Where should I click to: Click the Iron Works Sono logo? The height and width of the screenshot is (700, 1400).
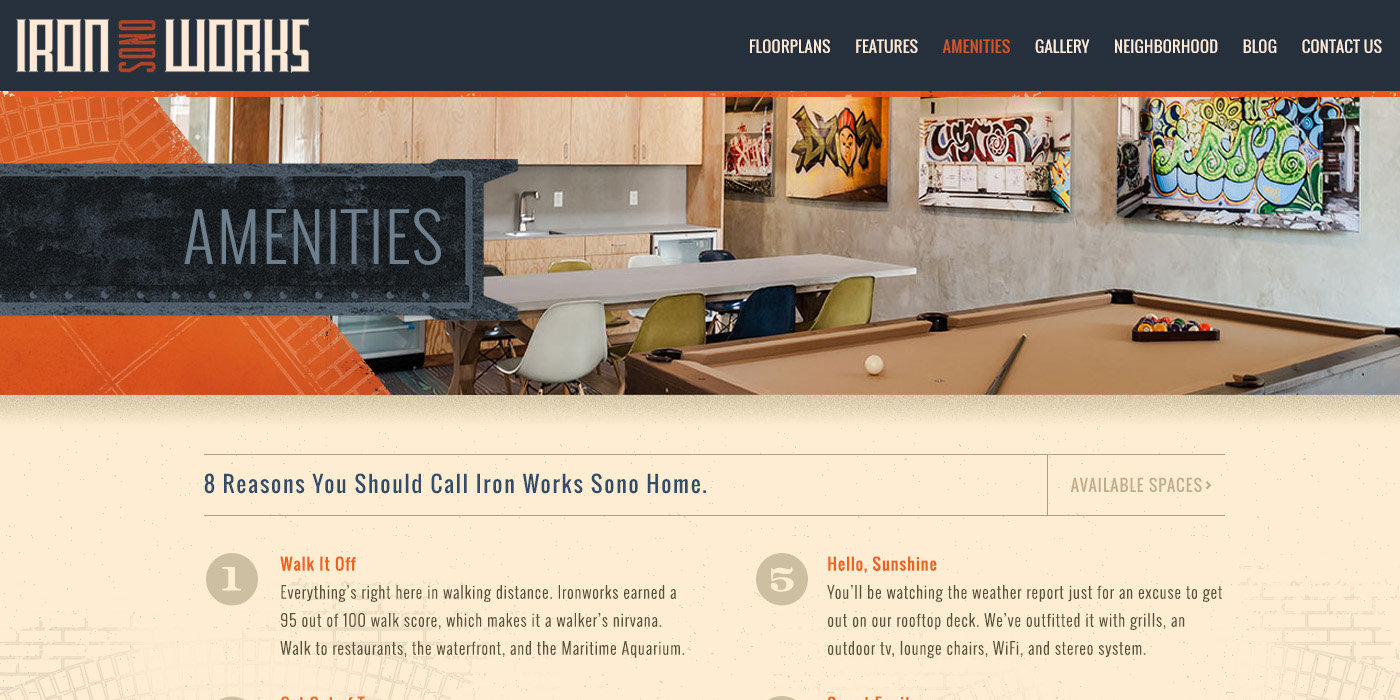(x=163, y=46)
